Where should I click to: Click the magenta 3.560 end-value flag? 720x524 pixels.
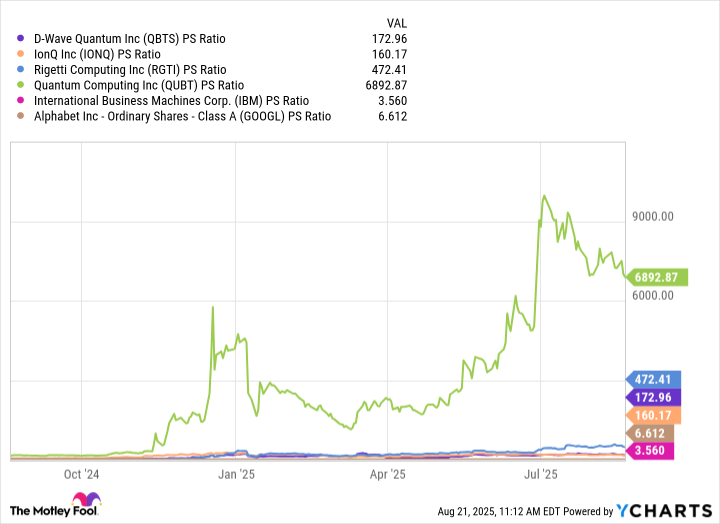pos(650,451)
